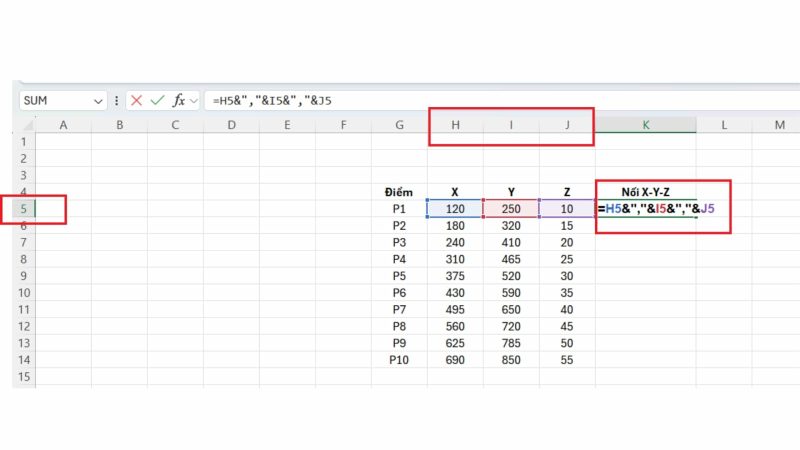Select column A header
The width and height of the screenshot is (800, 450).
click(63, 125)
